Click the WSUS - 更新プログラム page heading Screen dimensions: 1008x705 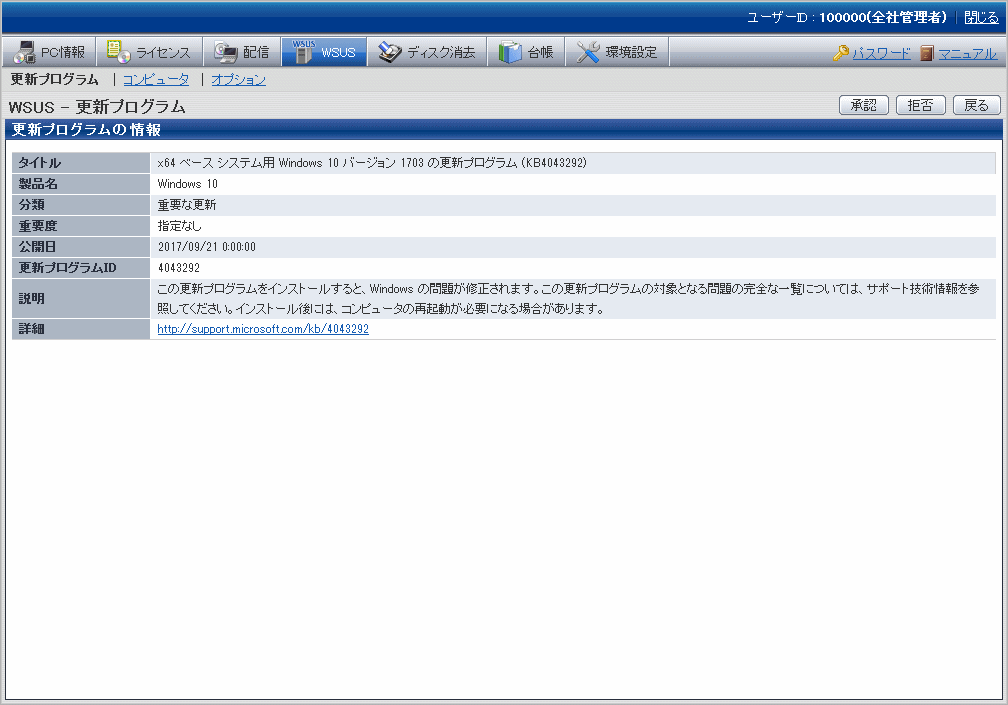[x=97, y=107]
